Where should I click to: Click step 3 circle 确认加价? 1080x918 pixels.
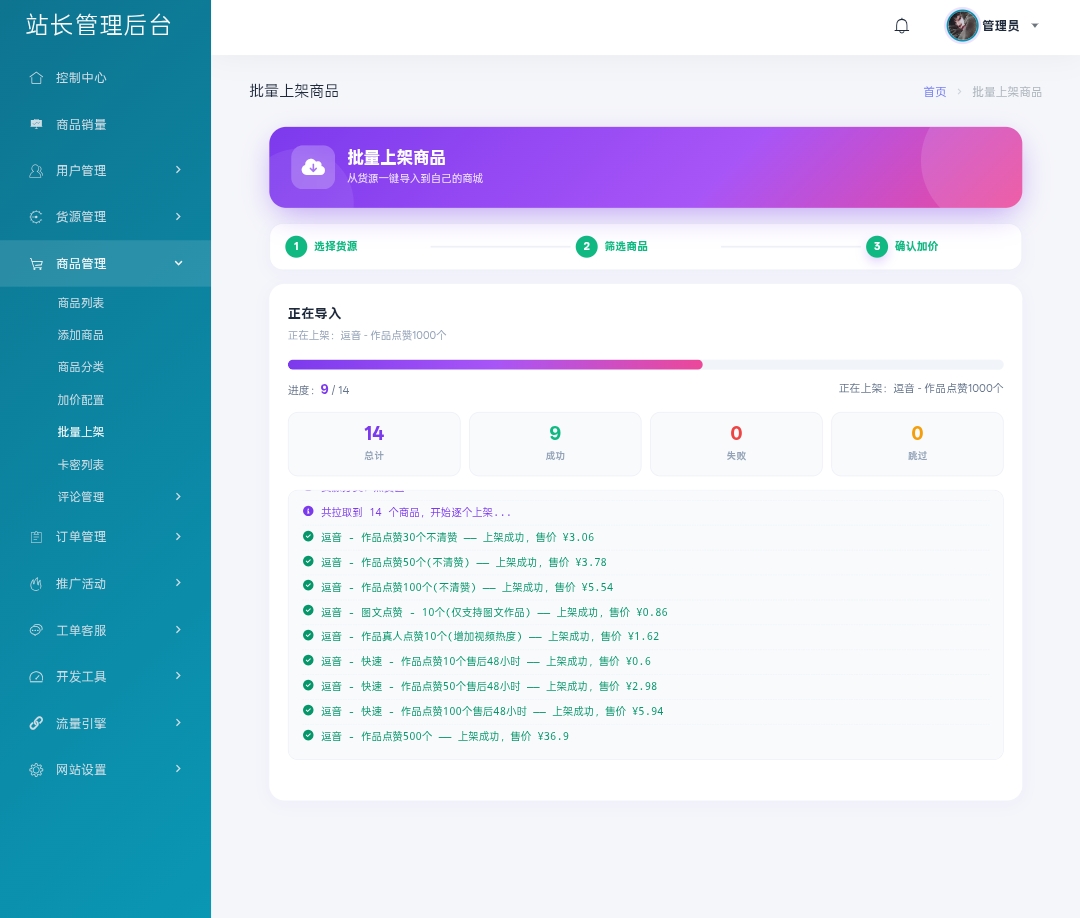tap(876, 246)
